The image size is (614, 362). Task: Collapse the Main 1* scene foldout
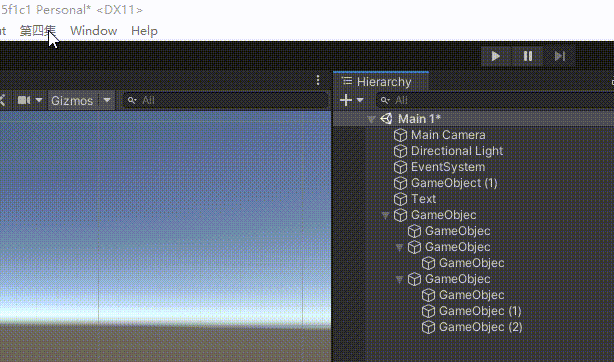tap(371, 119)
